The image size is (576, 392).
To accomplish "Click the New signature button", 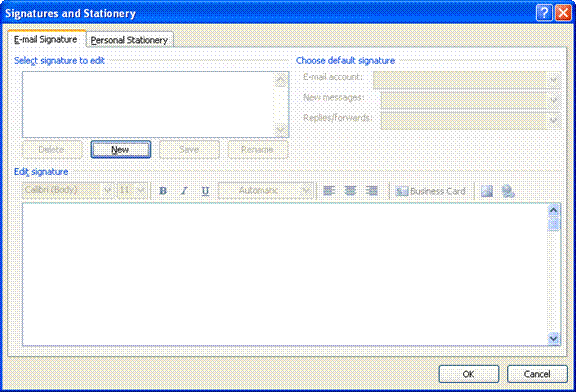I will (120, 150).
